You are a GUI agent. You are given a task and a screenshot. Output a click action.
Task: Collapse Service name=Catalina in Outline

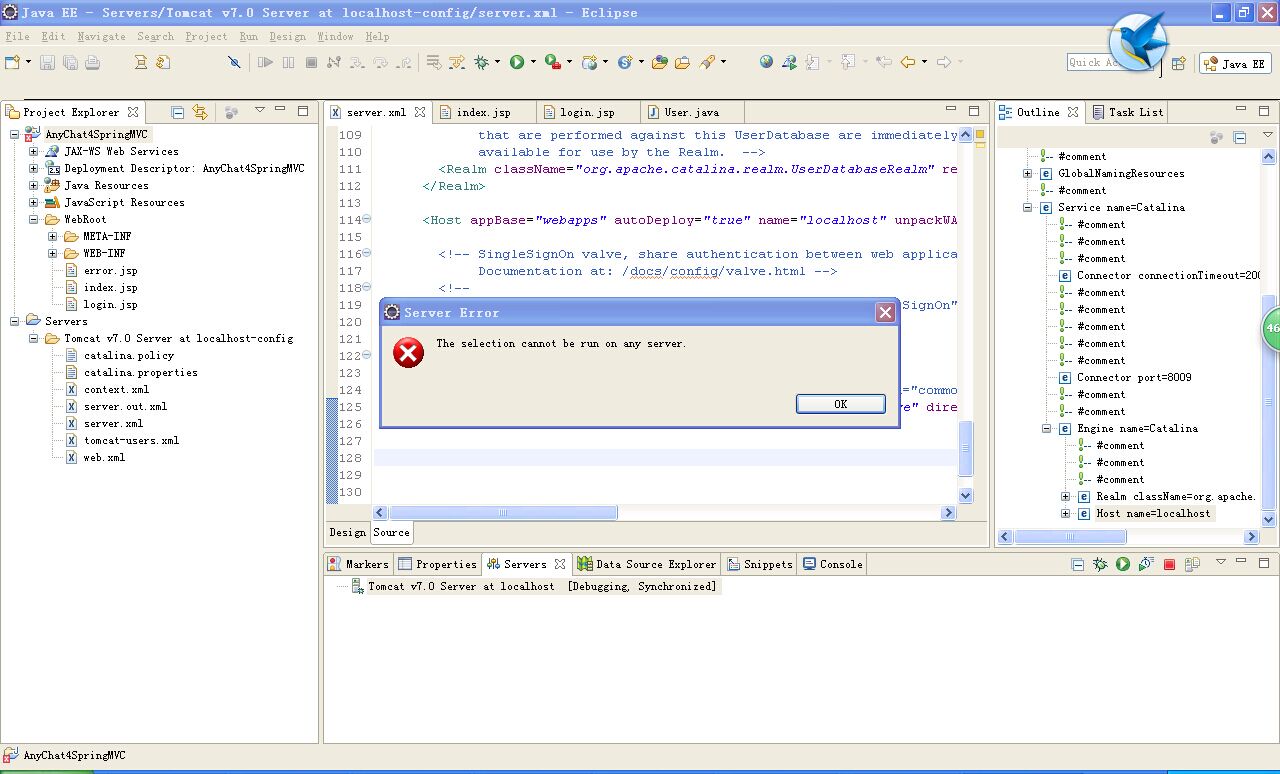tap(1027, 207)
